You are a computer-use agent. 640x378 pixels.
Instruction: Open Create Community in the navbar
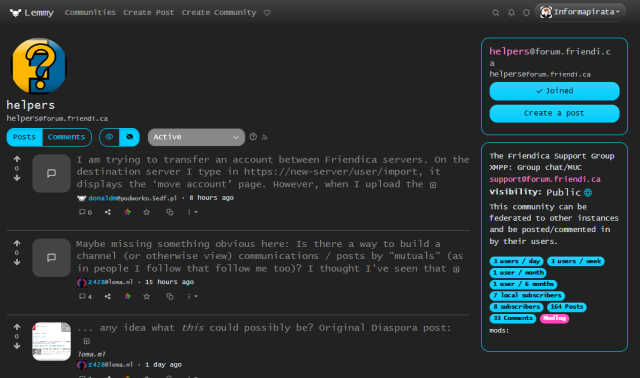219,13
